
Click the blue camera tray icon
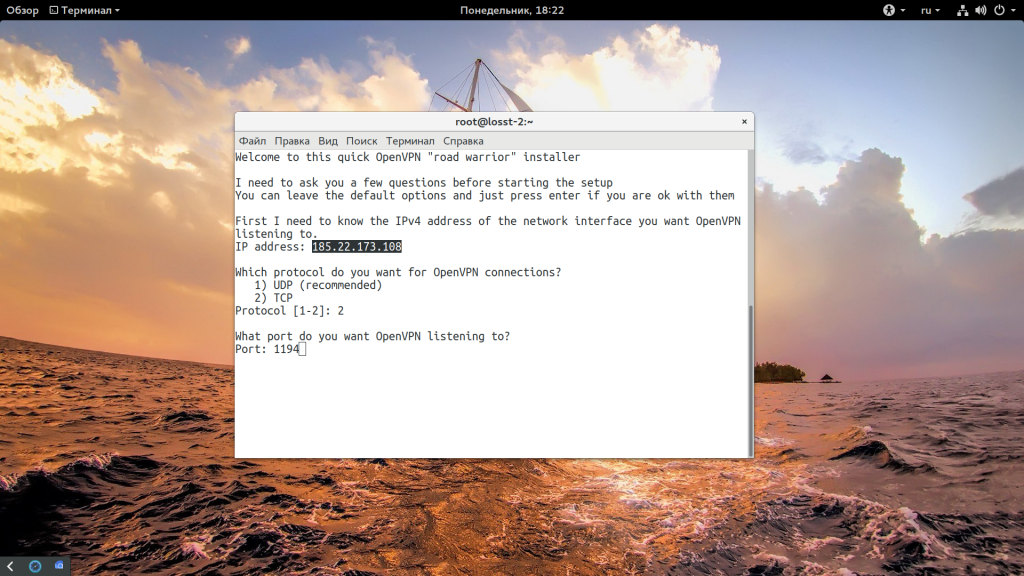pos(59,566)
